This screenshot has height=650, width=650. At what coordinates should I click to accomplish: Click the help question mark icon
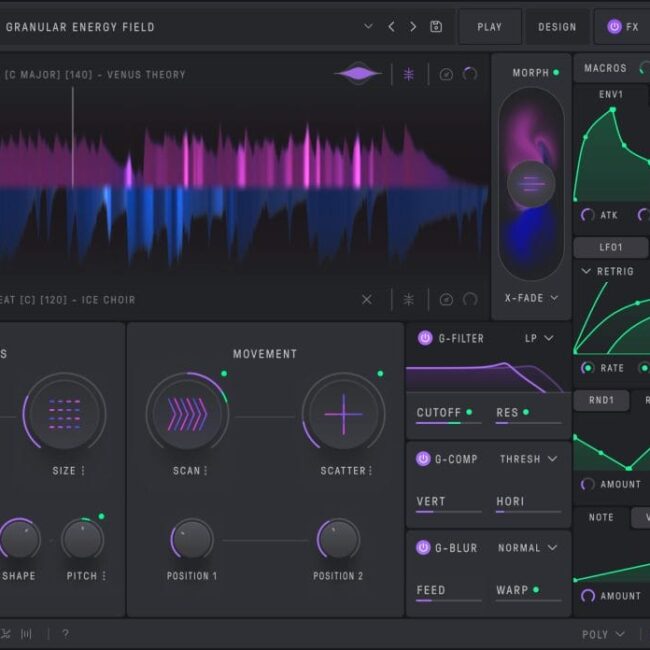pyautogui.click(x=65, y=634)
